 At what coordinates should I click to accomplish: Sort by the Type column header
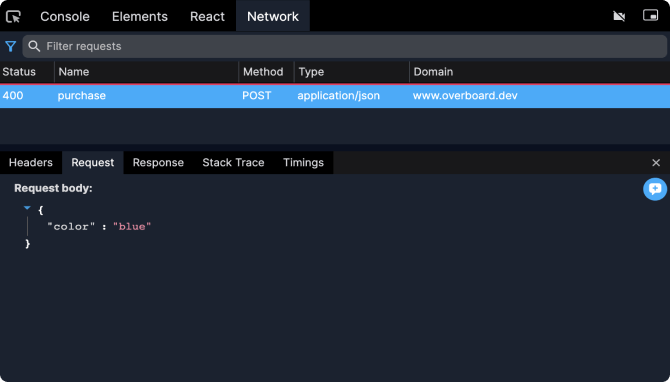click(352, 72)
